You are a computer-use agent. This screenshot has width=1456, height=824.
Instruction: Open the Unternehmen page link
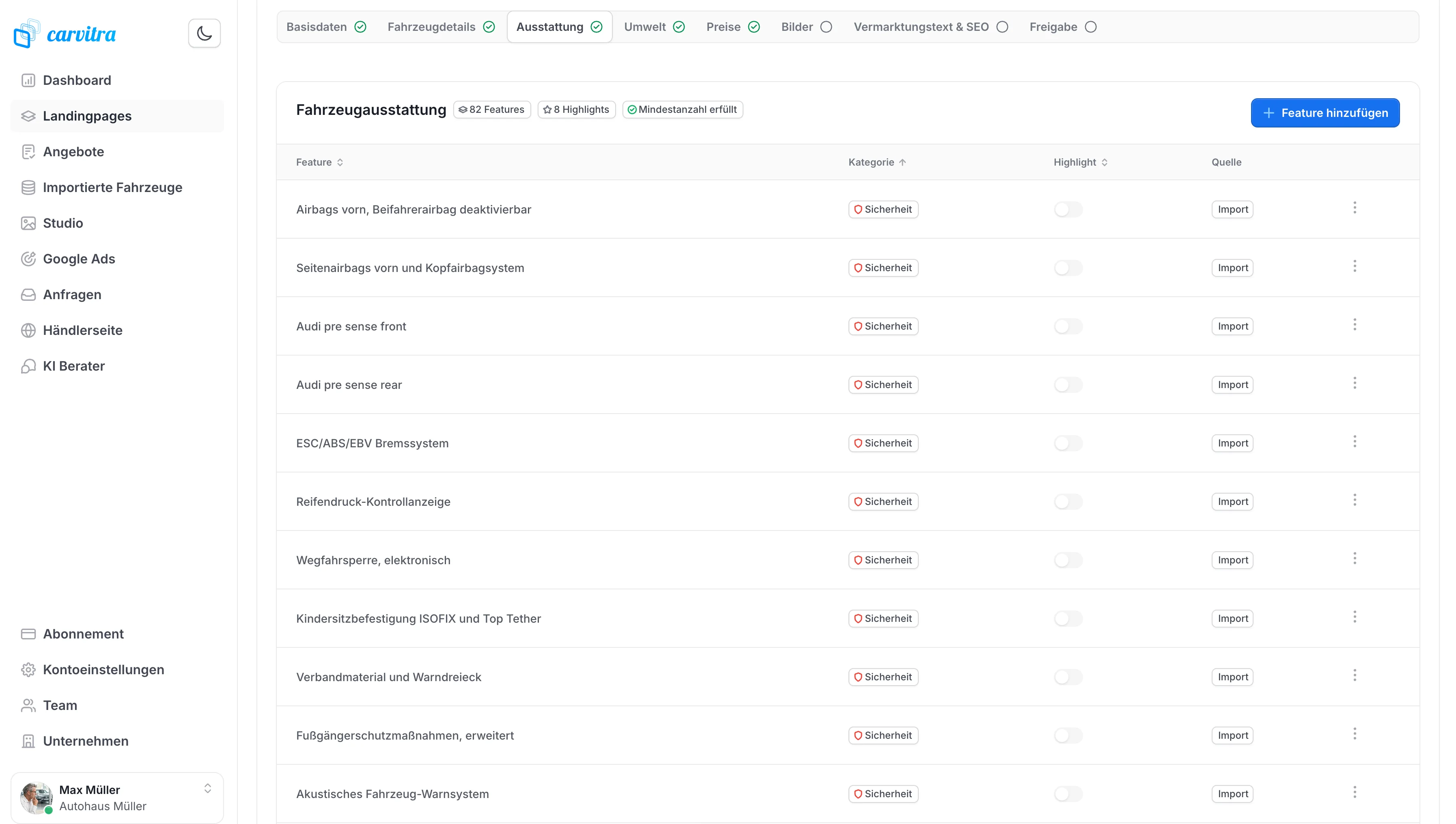tap(117, 741)
